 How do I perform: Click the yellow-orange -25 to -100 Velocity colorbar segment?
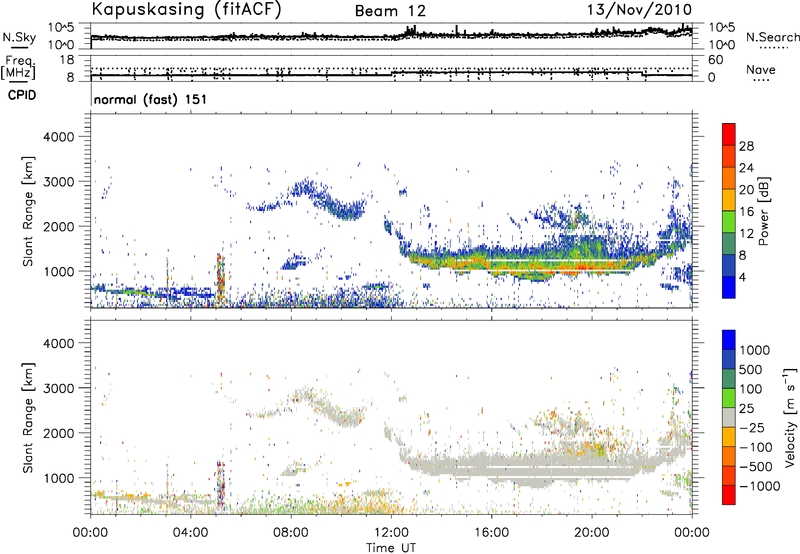pyautogui.click(x=729, y=437)
